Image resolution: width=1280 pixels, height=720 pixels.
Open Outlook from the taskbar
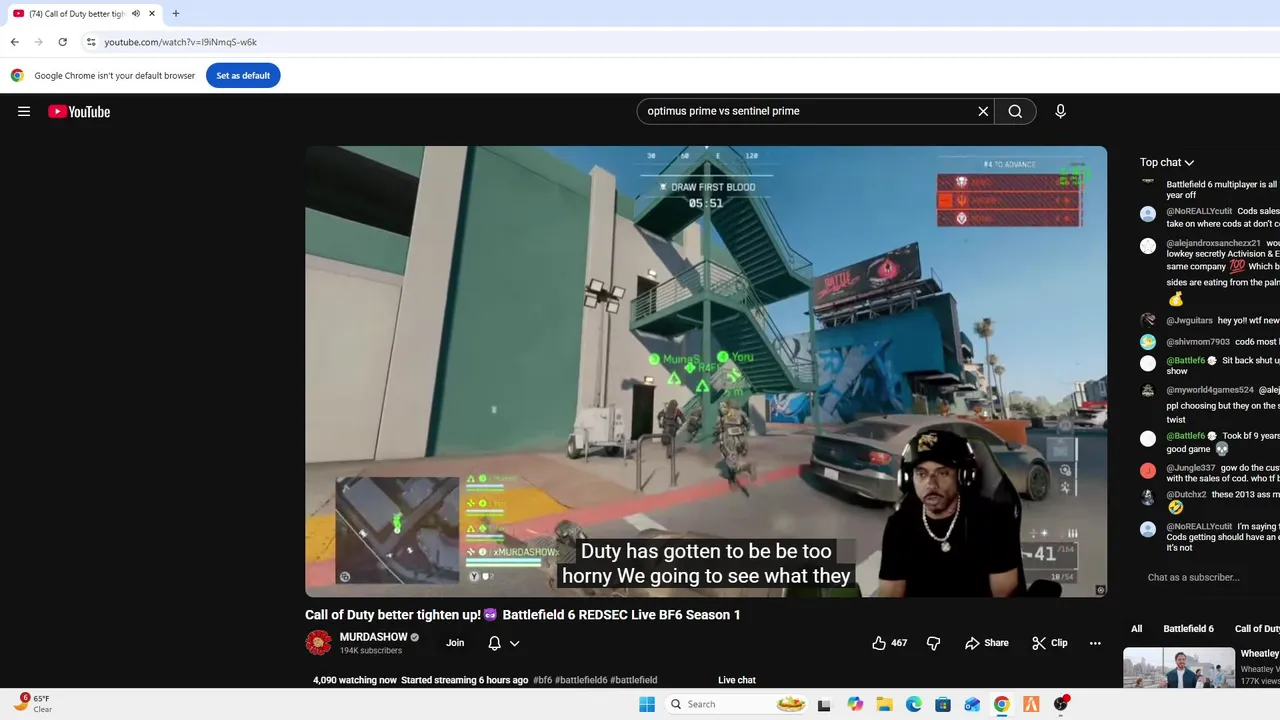tap(972, 704)
